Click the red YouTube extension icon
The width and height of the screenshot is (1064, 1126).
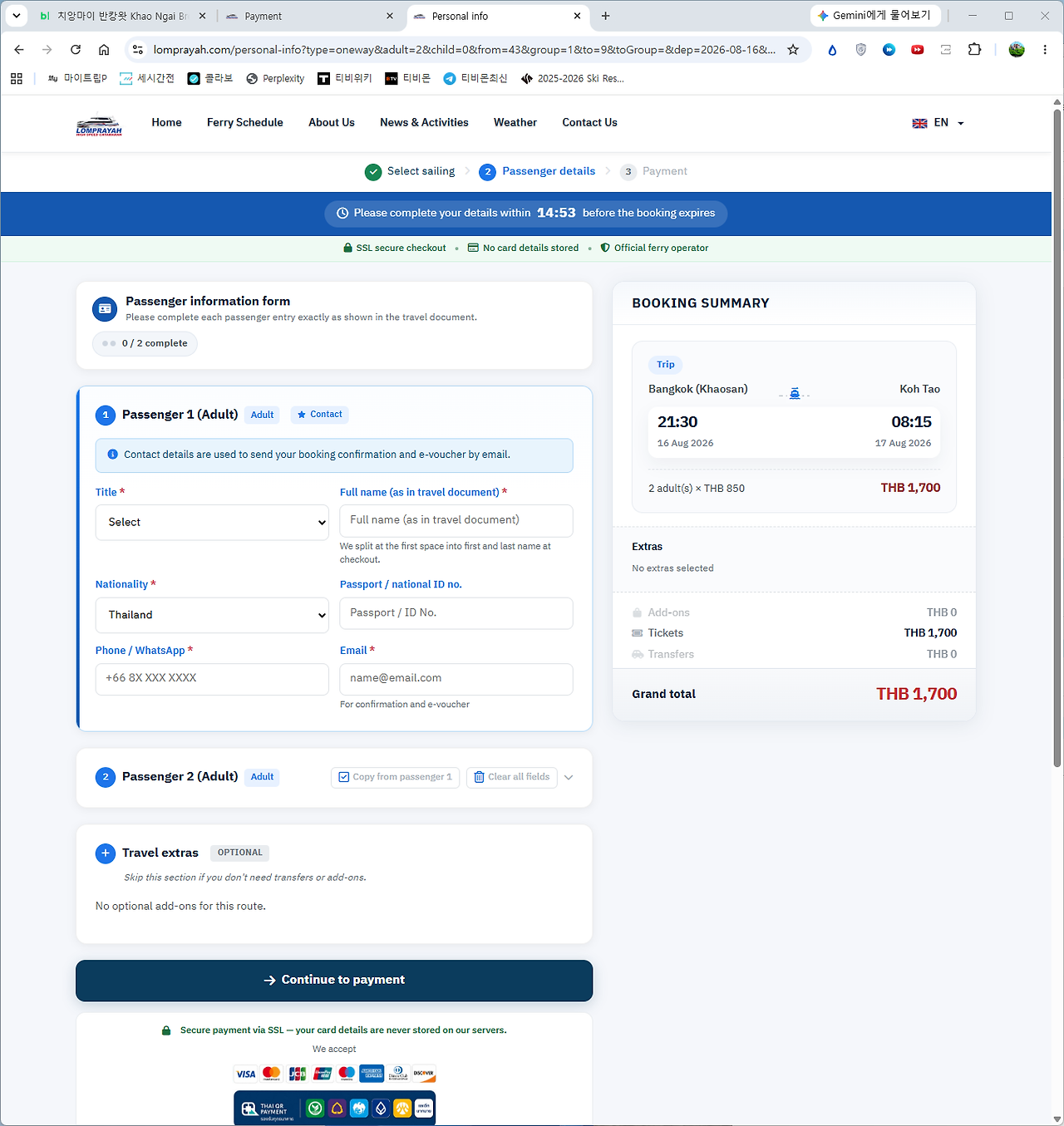coord(918,50)
